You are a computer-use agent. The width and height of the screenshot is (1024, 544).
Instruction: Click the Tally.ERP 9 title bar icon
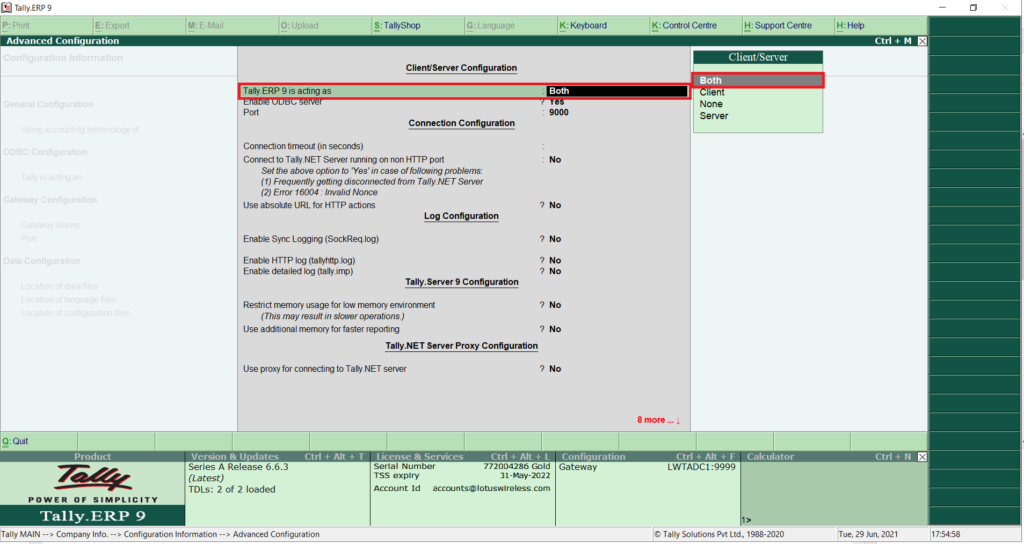7,7
